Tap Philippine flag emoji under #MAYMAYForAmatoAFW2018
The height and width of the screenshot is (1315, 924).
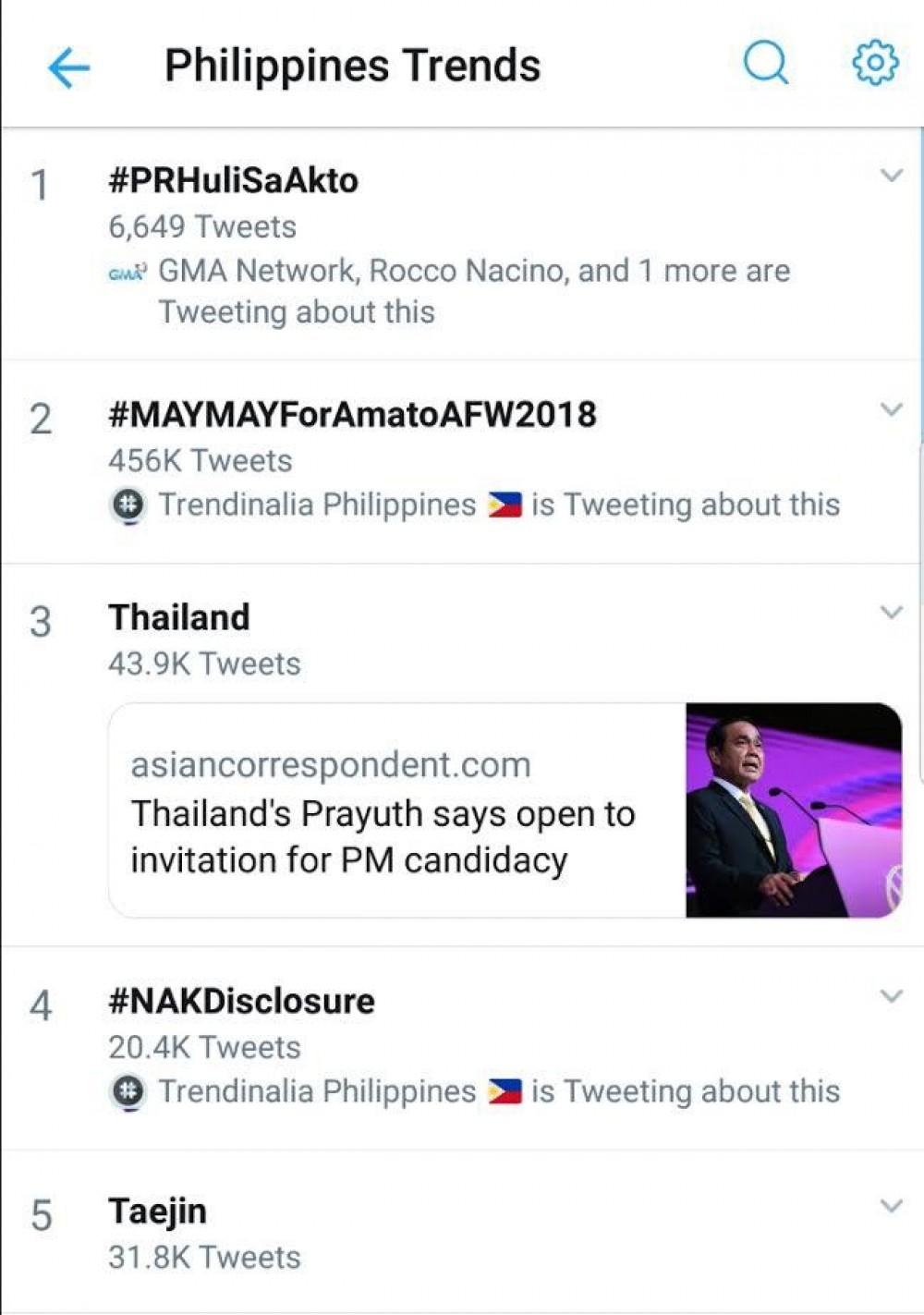coord(505,505)
